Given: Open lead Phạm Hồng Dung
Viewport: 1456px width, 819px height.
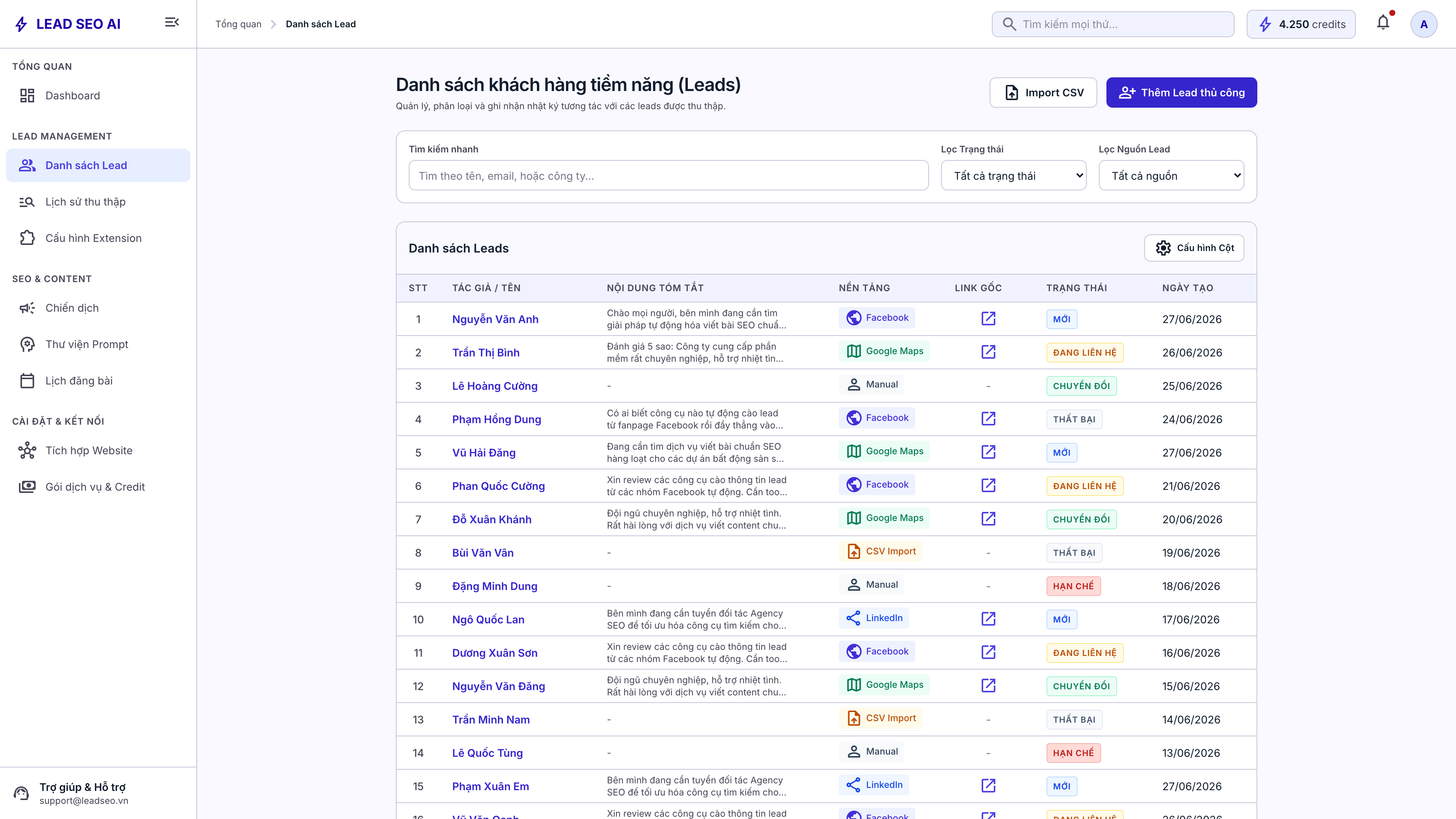Looking at the screenshot, I should pyautogui.click(x=496, y=419).
